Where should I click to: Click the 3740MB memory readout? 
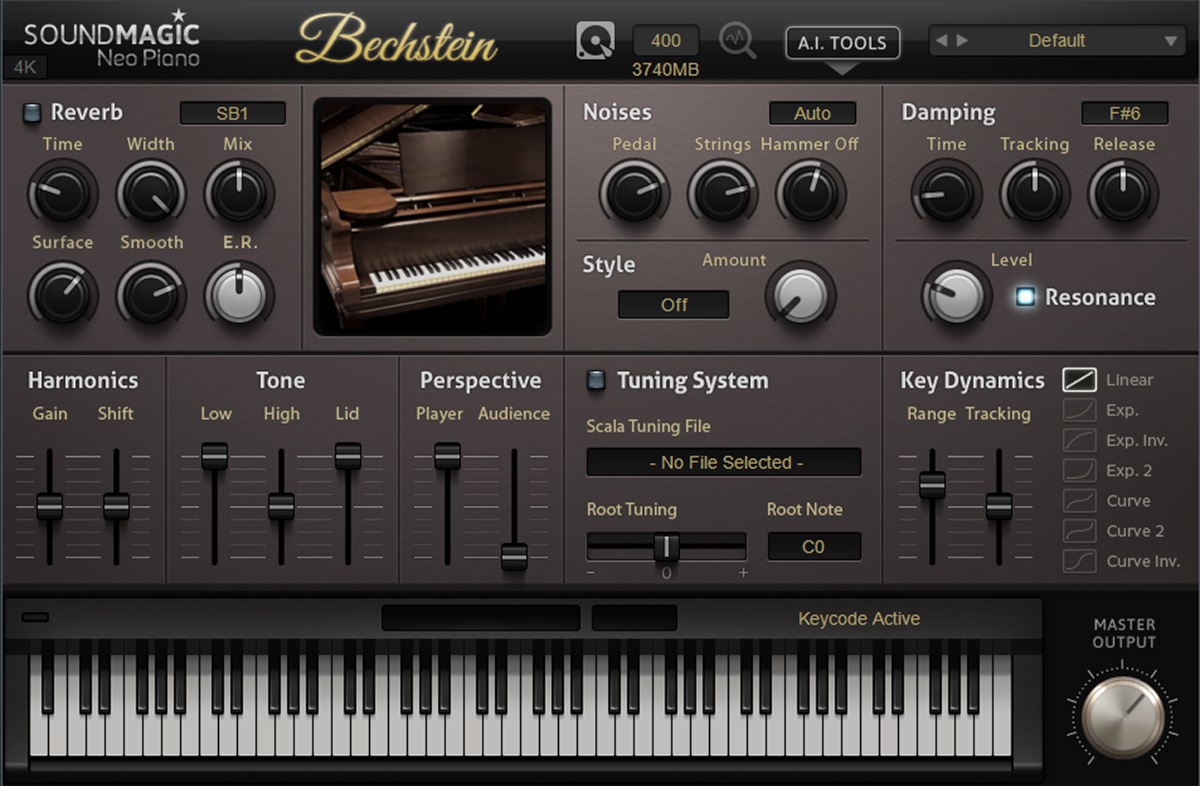coord(666,70)
